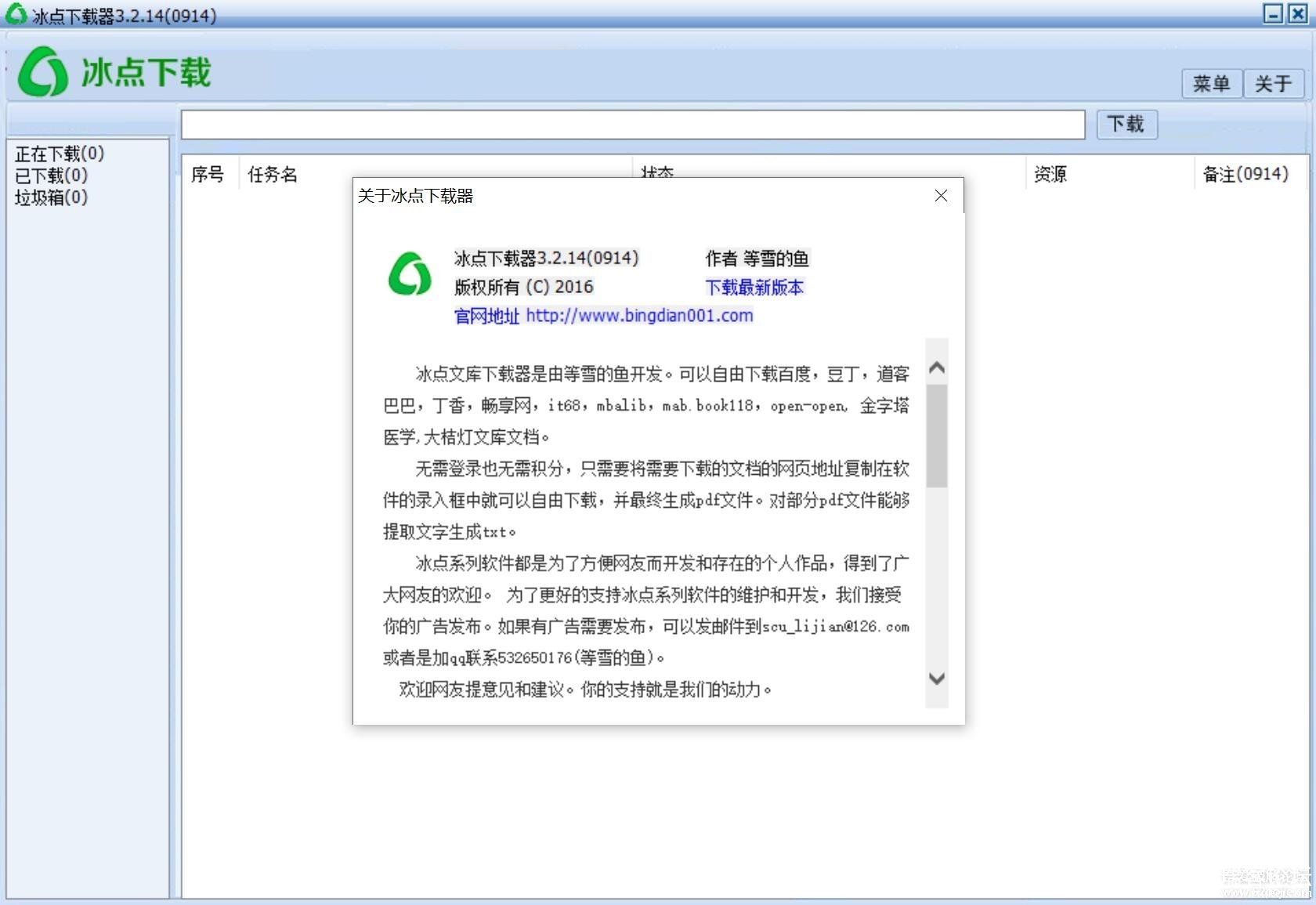The image size is (1316, 905).
Task: Click the 作者 等雪的鱼 text
Action: point(757,259)
